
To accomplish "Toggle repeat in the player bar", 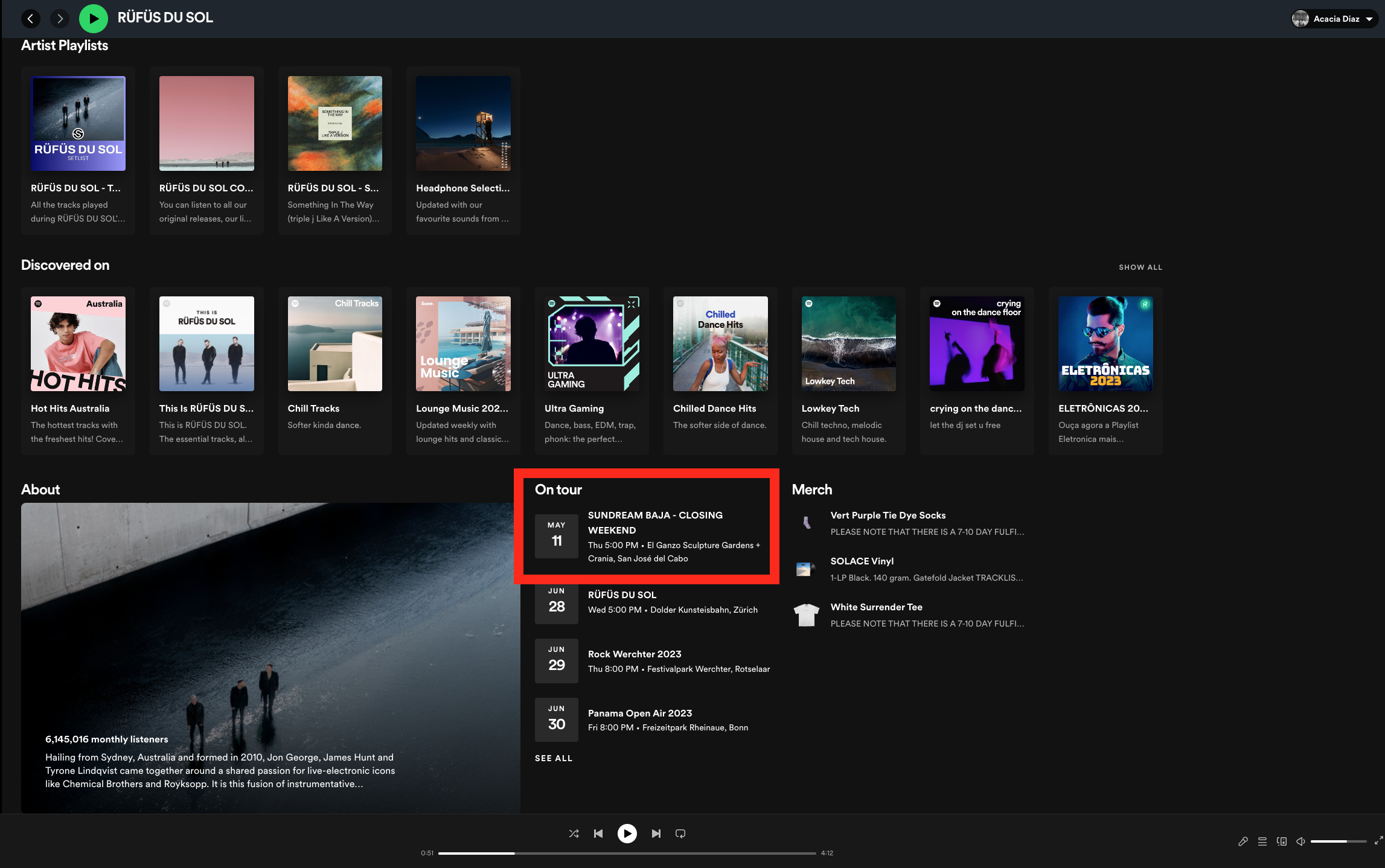I will pyautogui.click(x=680, y=834).
